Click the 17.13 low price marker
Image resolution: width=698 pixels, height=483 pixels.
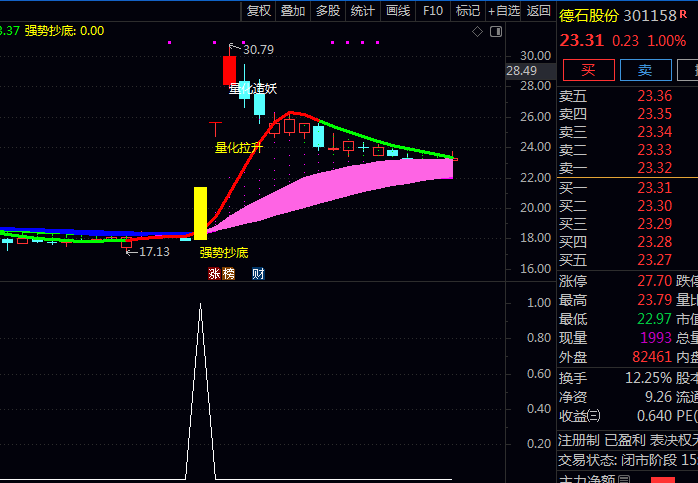click(x=154, y=252)
